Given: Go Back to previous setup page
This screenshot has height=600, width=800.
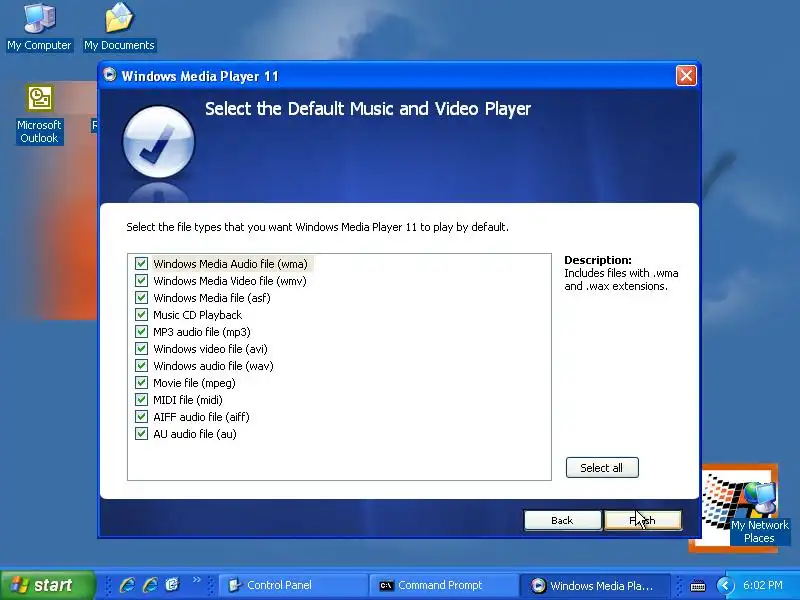Looking at the screenshot, I should pyautogui.click(x=562, y=520).
